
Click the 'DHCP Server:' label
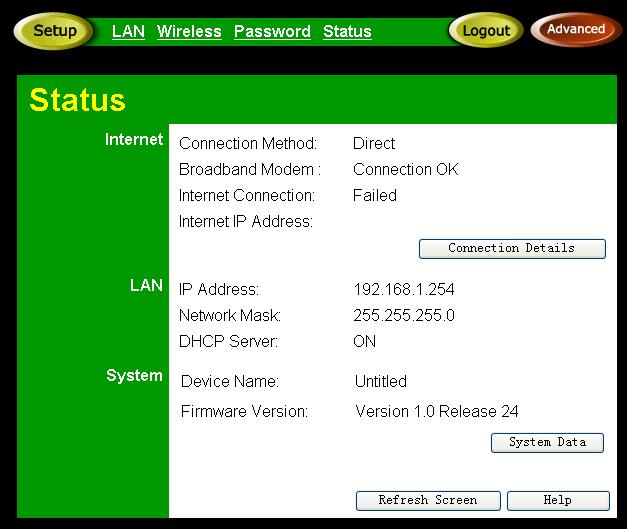click(x=228, y=341)
